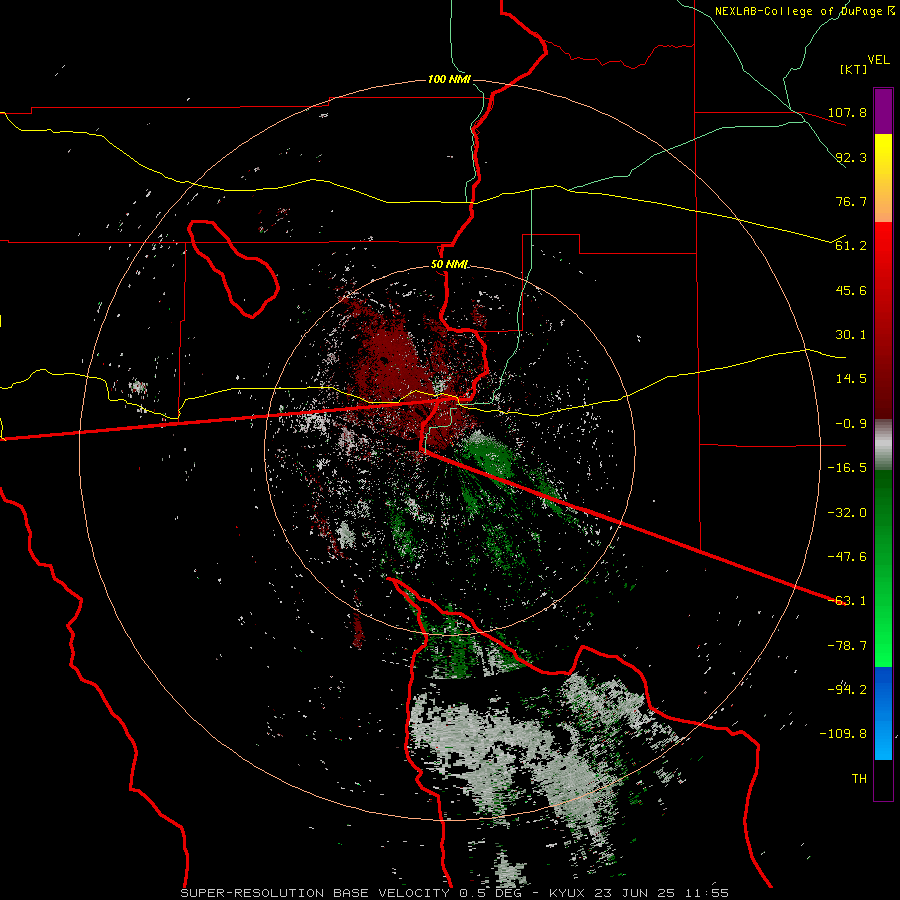Click the 100 NMI range ring label
This screenshot has width=900, height=900.
click(x=449, y=79)
